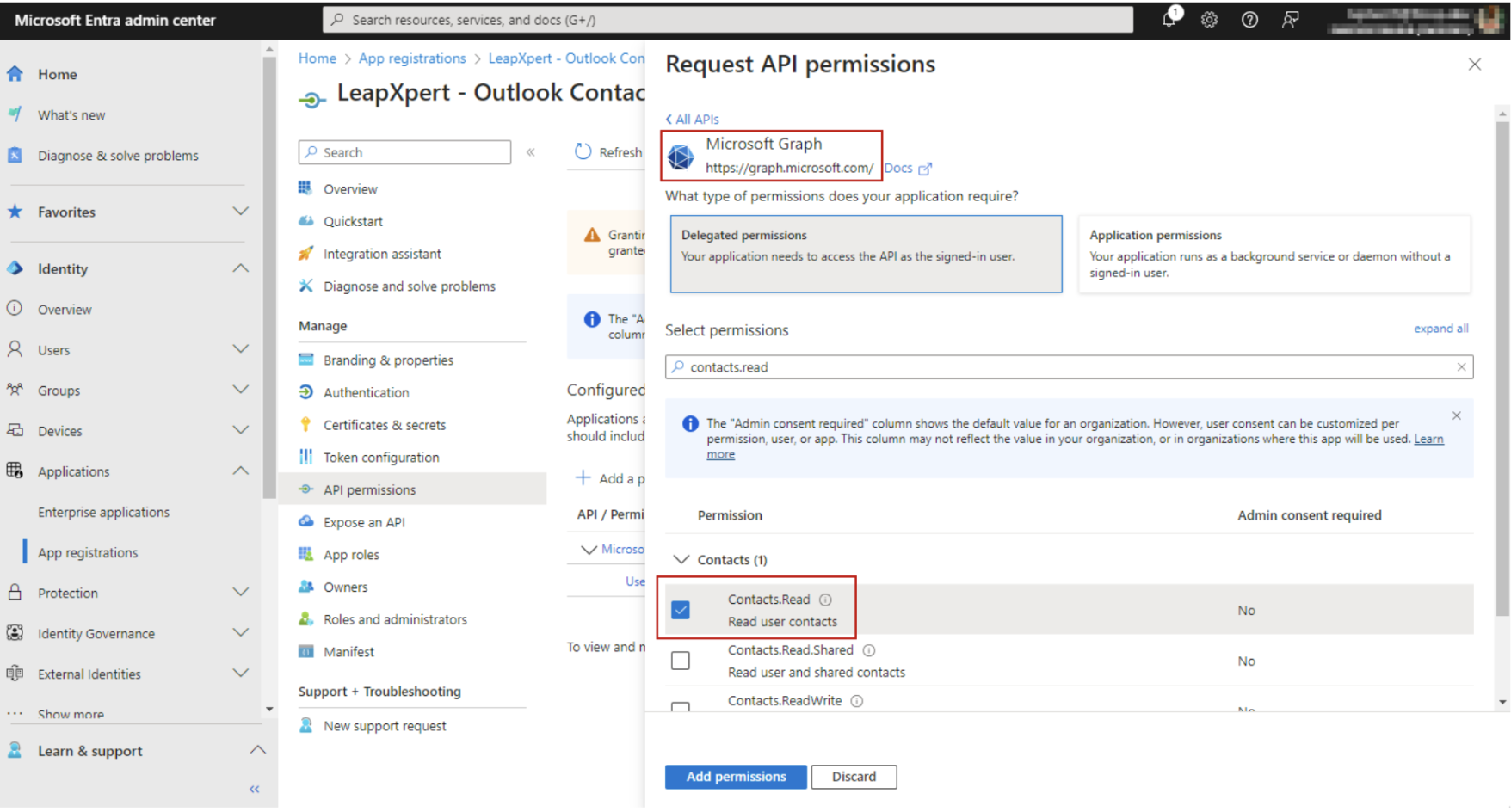Open Enterprise applications in sidebar

103,512
